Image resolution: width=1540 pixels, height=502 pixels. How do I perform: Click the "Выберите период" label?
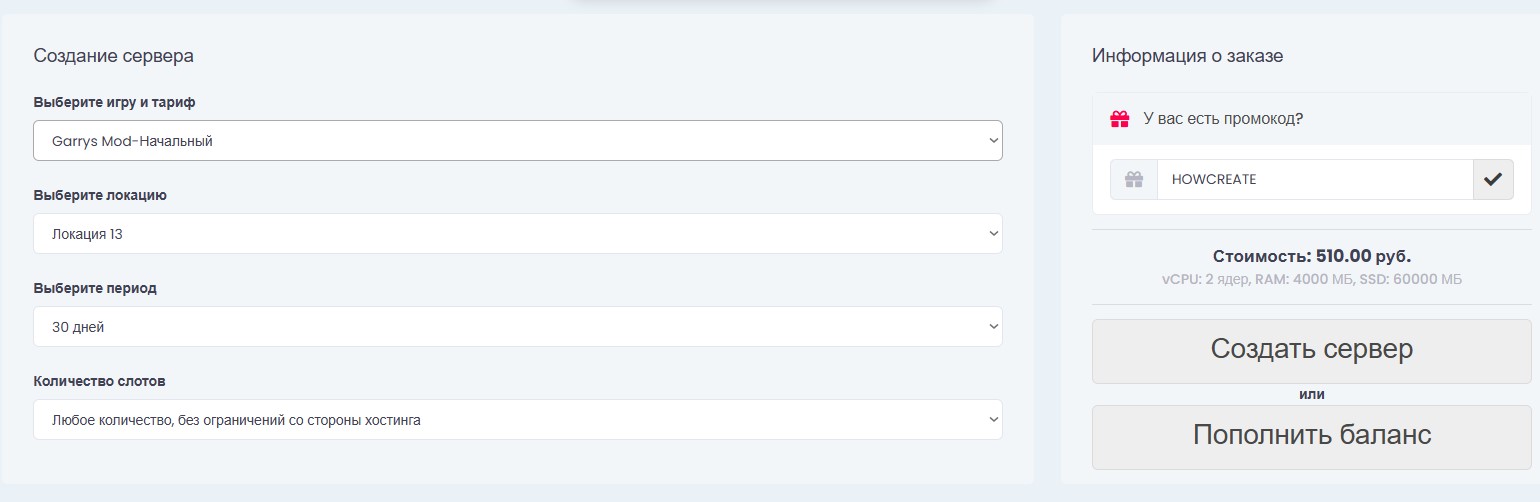pyautogui.click(x=95, y=288)
